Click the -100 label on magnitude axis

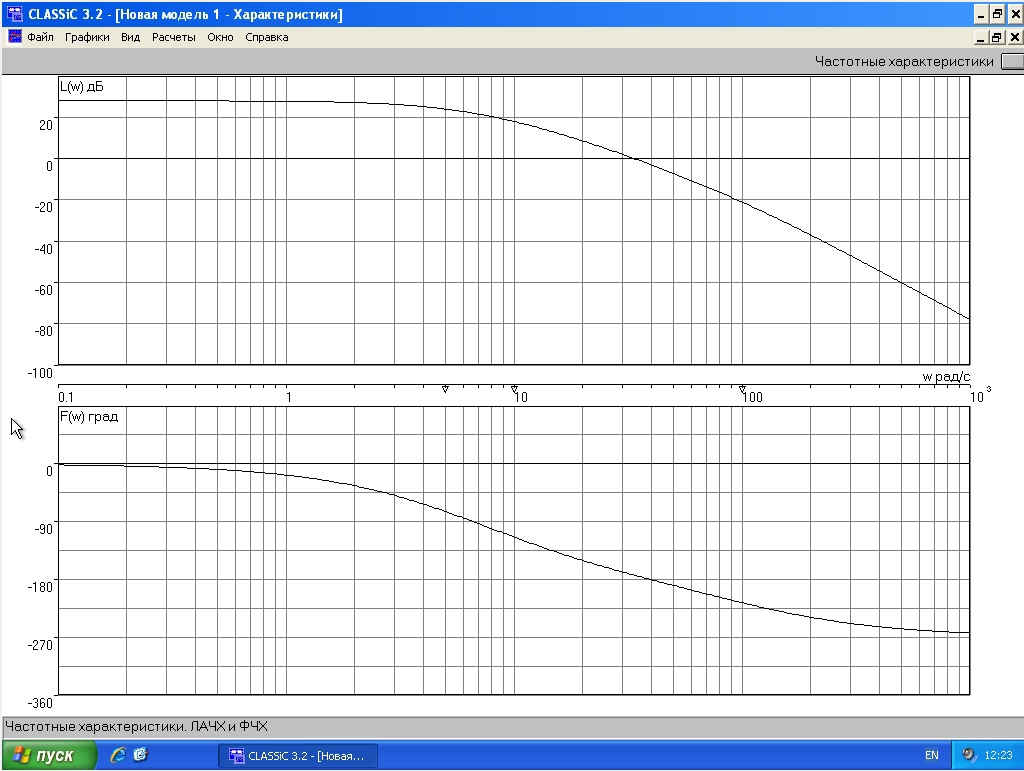coord(40,373)
